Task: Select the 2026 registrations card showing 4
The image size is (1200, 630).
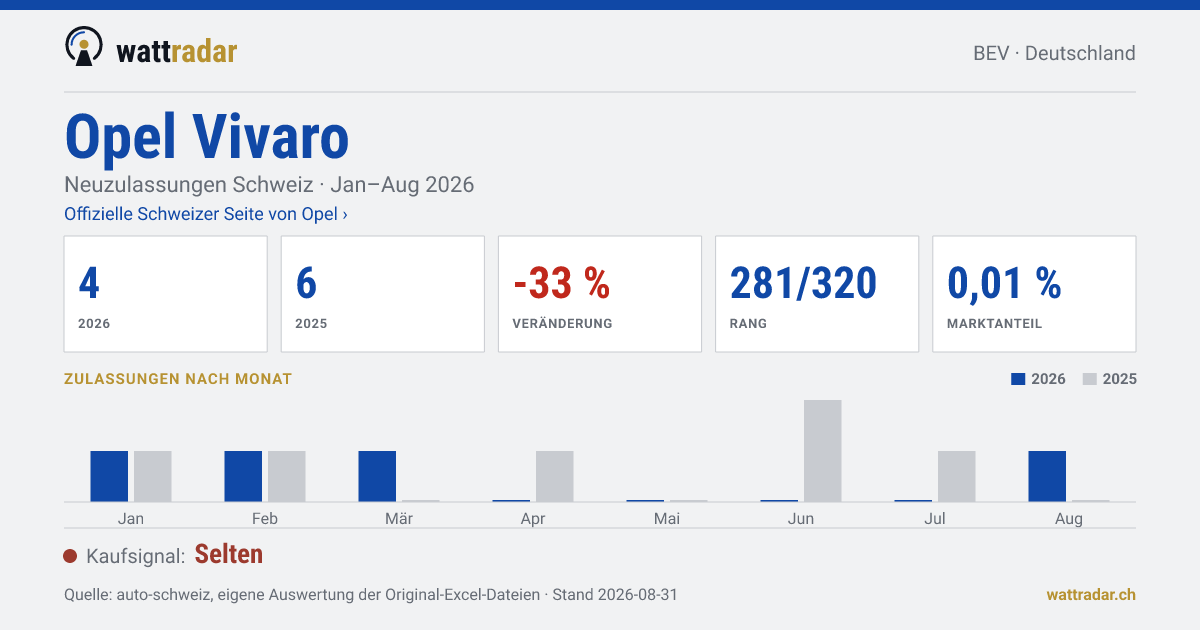Action: (166, 294)
